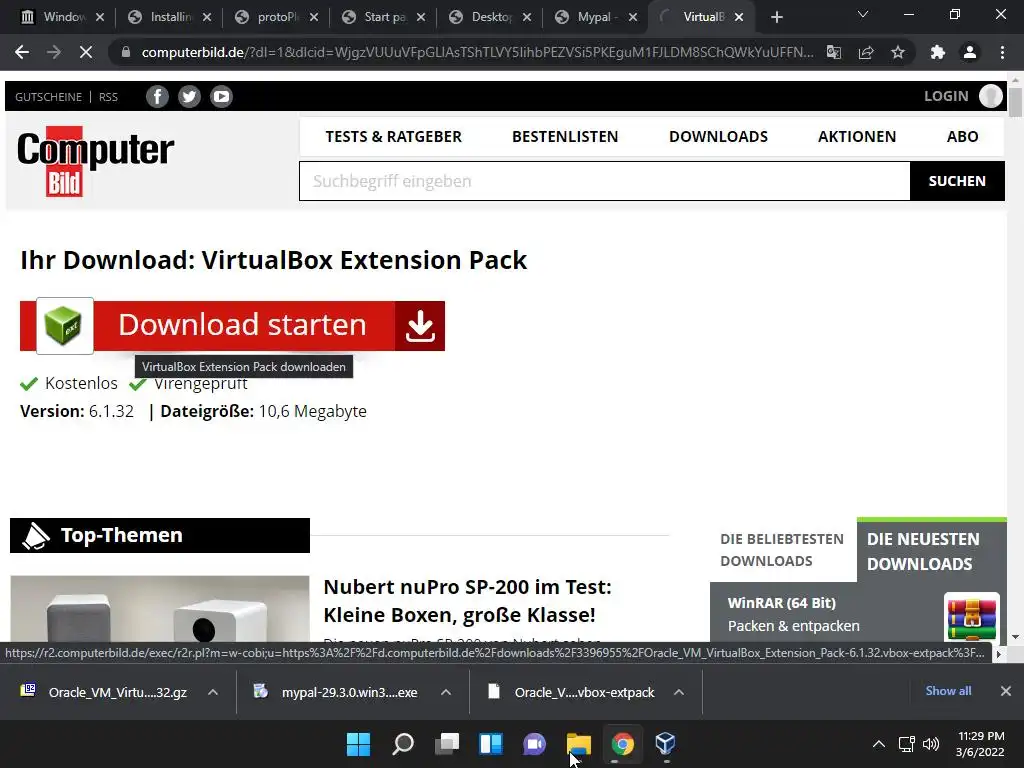Open ABO navigation menu
1024x768 pixels.
coord(963,136)
